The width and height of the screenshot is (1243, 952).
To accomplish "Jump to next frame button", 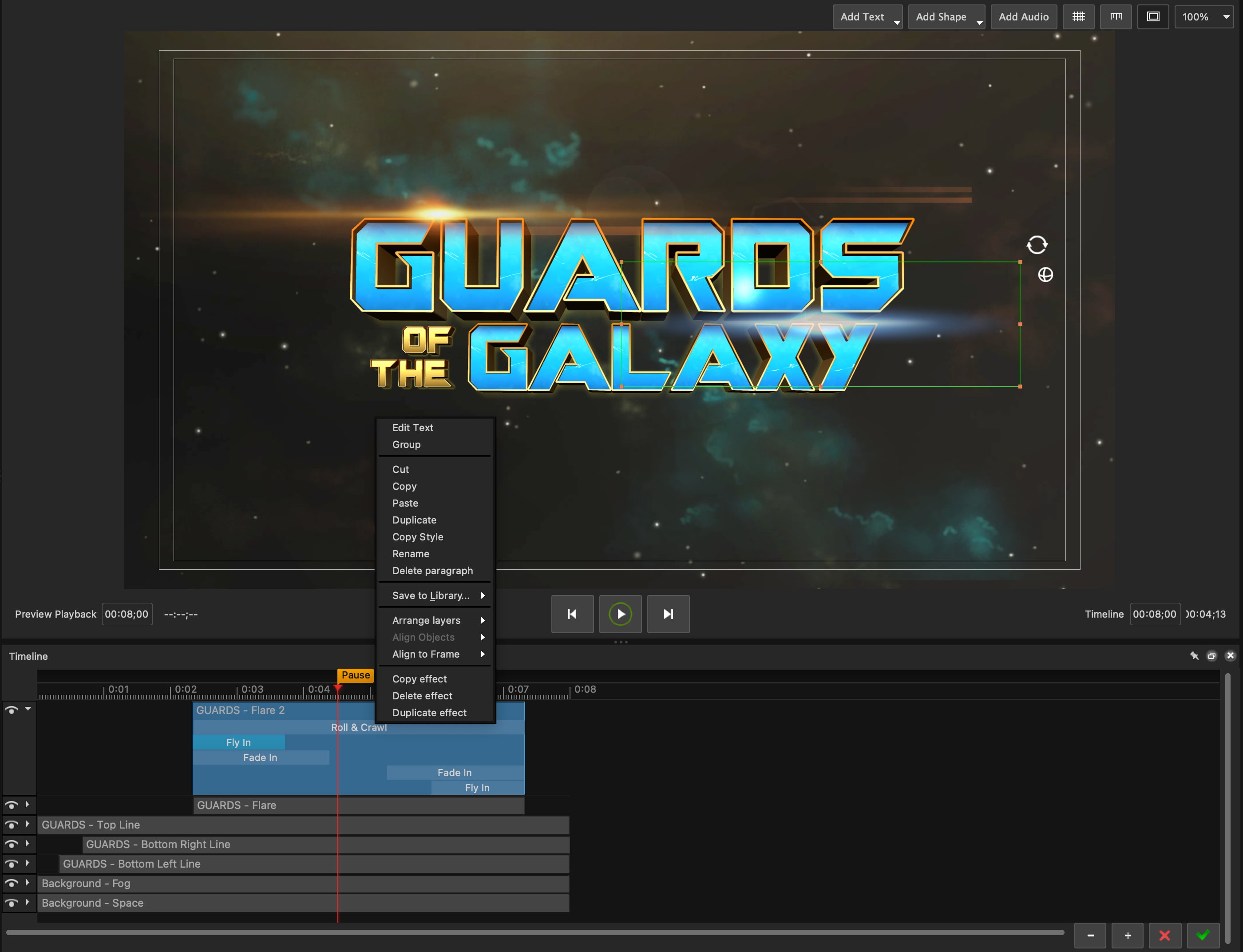I will pyautogui.click(x=669, y=614).
